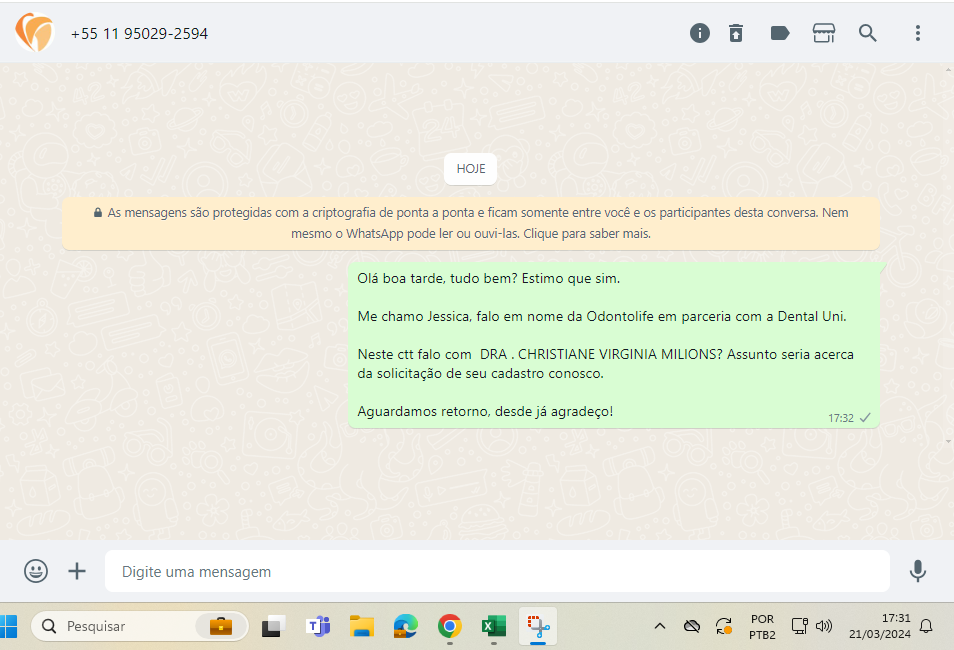The image size is (954, 650).
Task: Click the phone number +55 11 95029-2594 header
Action: (x=139, y=33)
